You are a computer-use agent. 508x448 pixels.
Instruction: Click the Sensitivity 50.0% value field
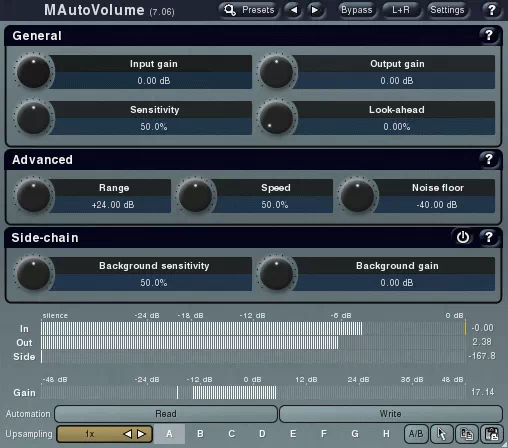tap(153, 127)
